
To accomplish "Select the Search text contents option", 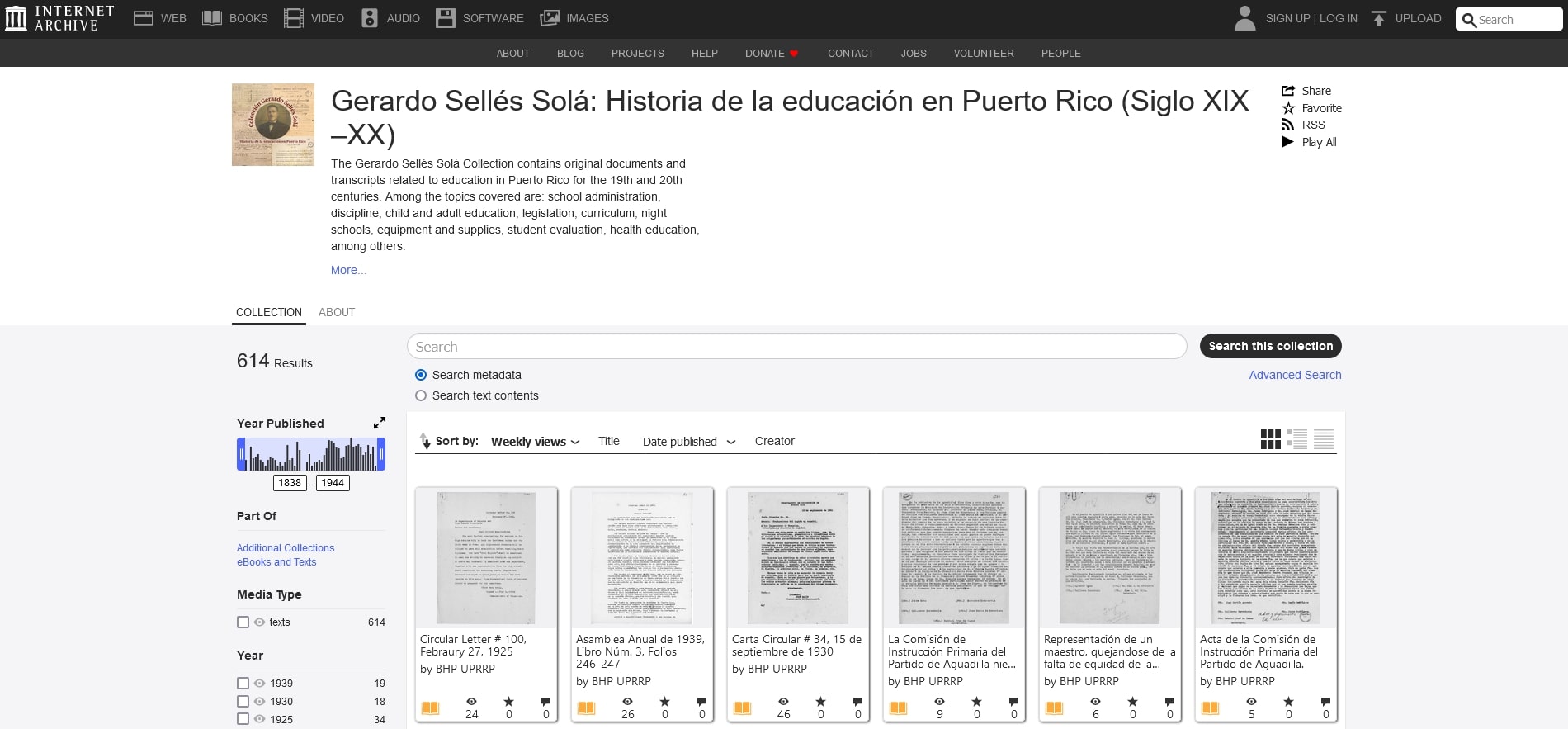I will (x=421, y=395).
